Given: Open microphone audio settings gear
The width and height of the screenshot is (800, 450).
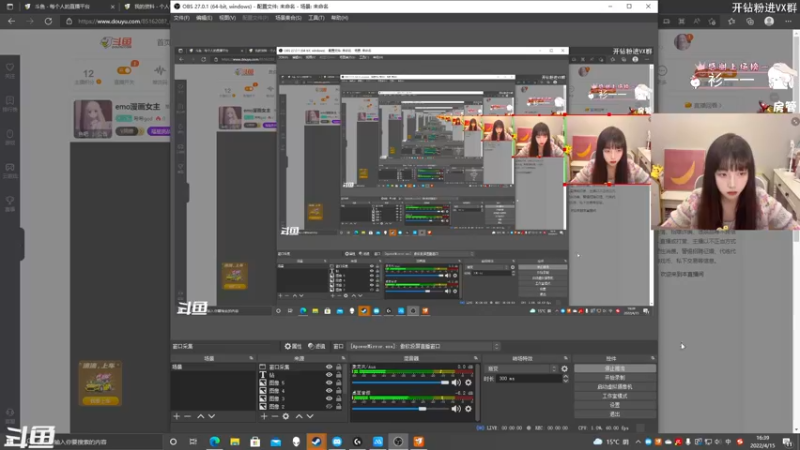Looking at the screenshot, I should tap(468, 383).
